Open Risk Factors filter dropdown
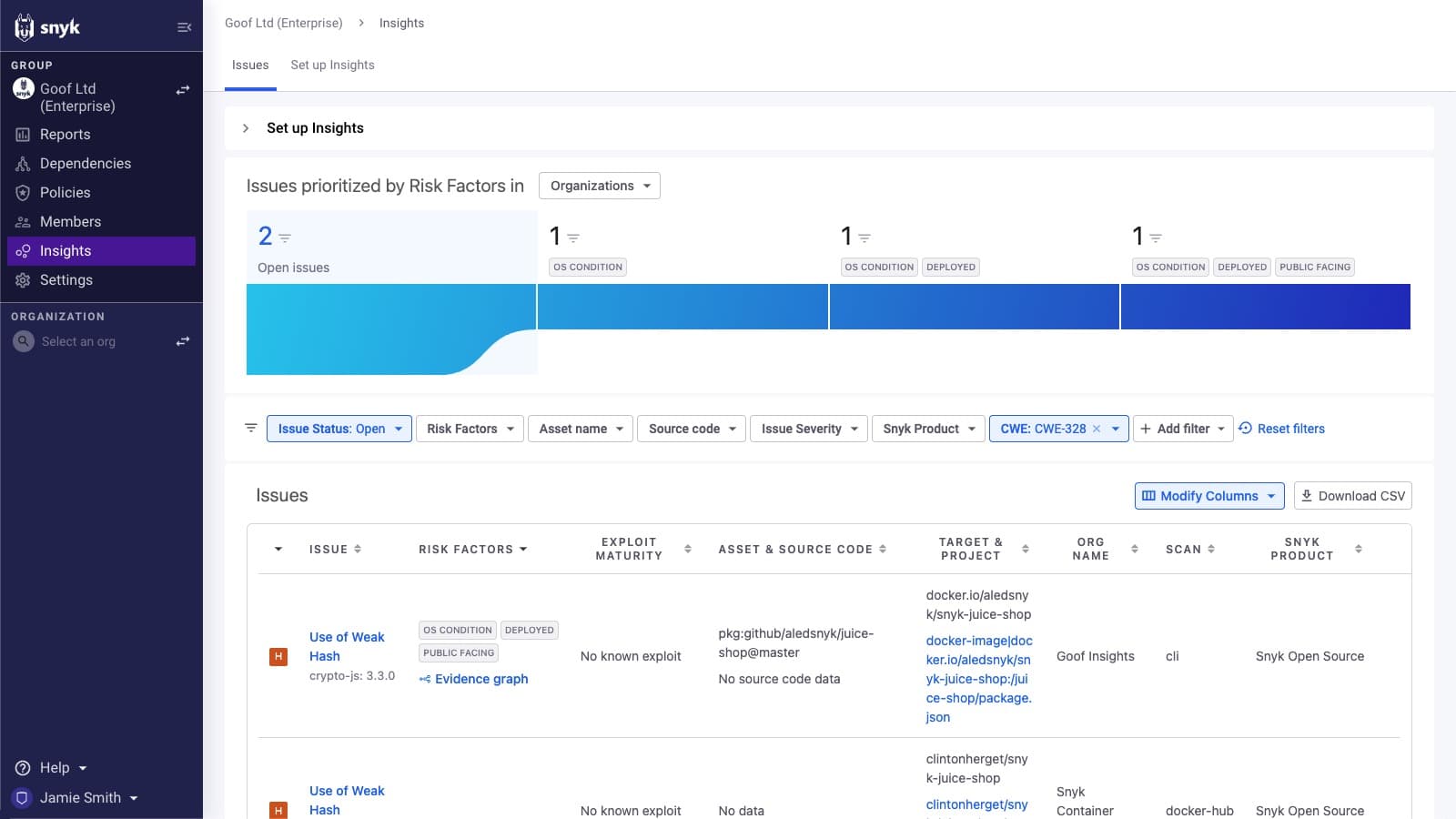This screenshot has width=1456, height=819. pos(470,429)
